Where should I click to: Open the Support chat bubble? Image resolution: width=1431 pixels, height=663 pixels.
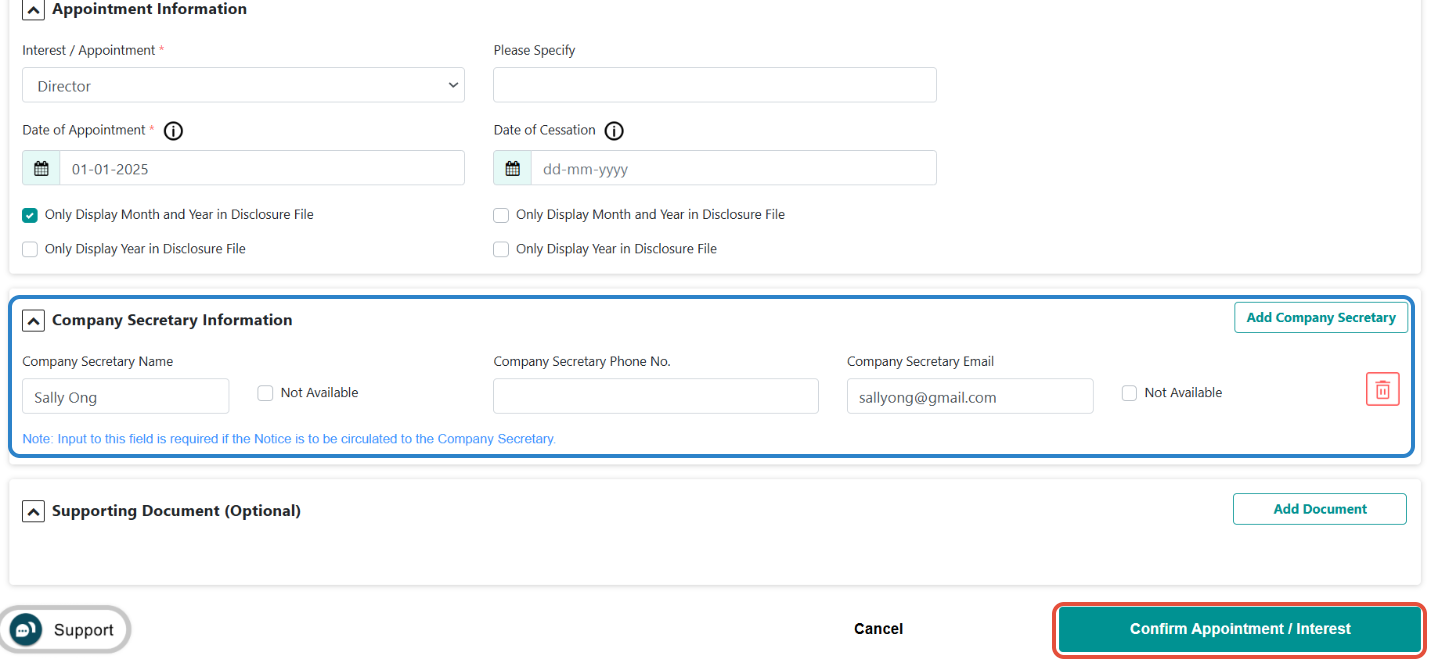tap(64, 630)
